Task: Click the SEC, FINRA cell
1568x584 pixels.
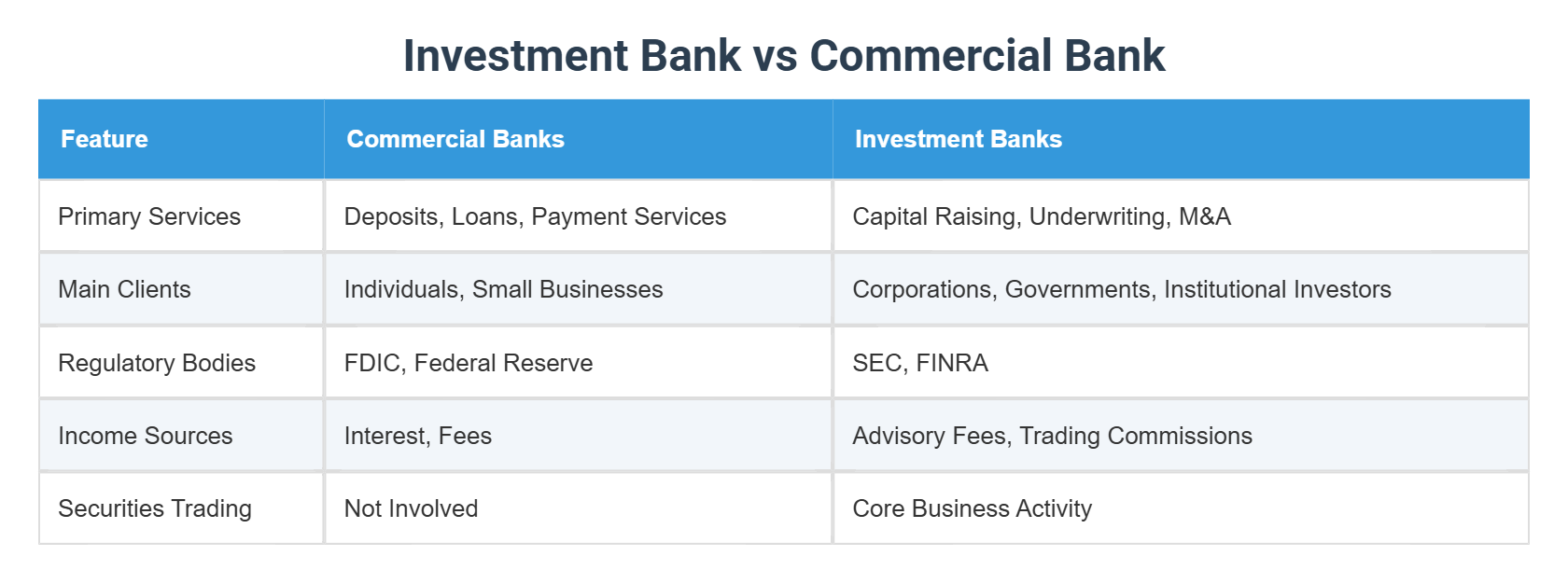Action: tap(1181, 363)
